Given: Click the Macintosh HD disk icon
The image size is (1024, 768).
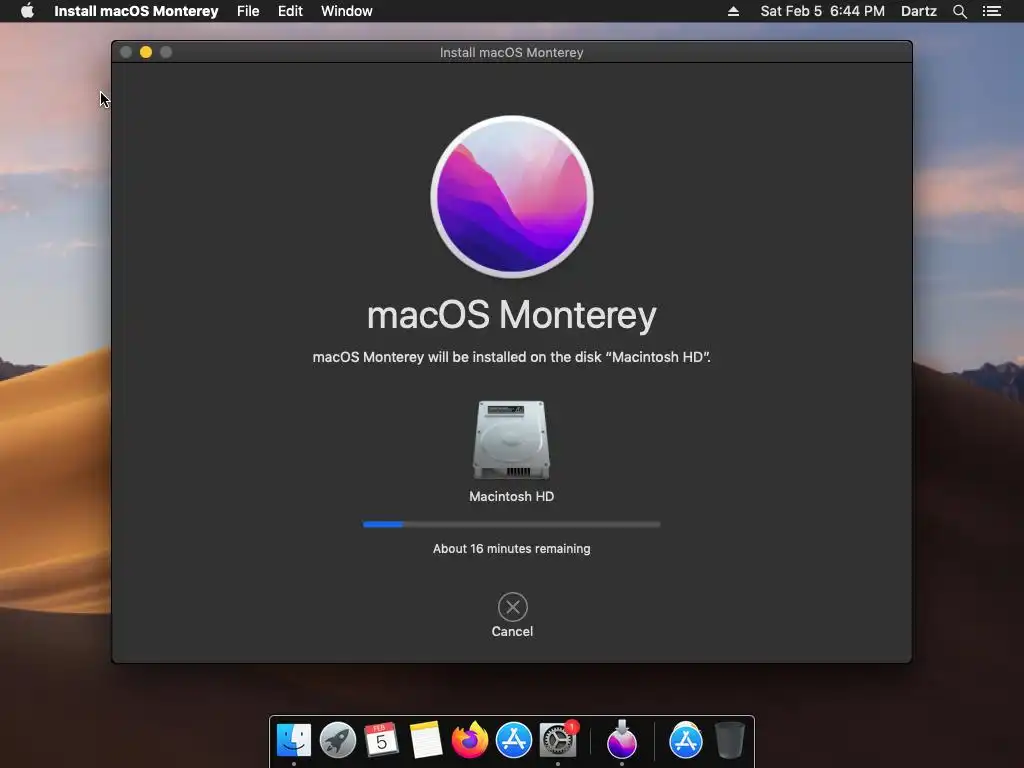Looking at the screenshot, I should [x=511, y=440].
